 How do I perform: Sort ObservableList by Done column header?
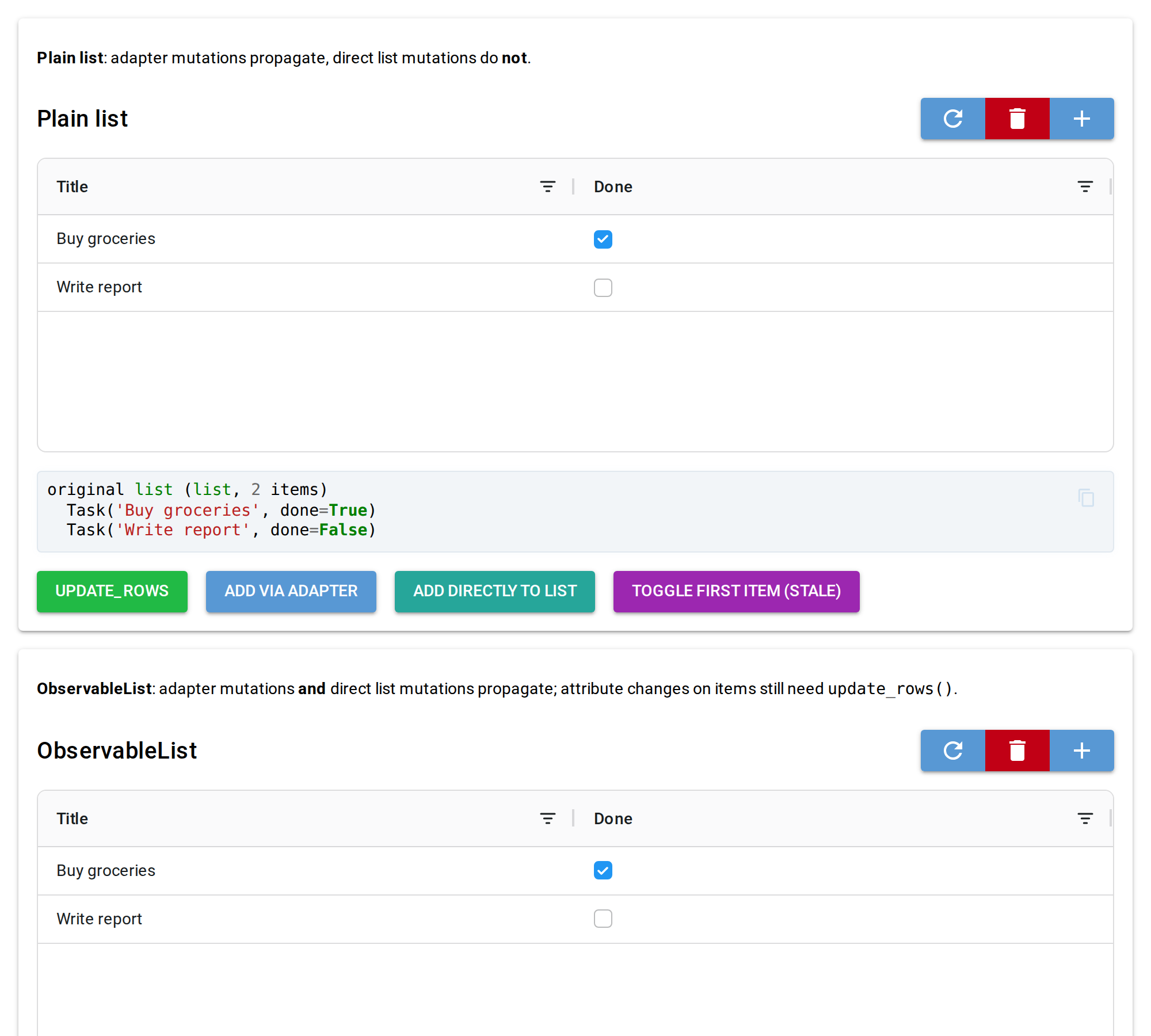point(613,818)
